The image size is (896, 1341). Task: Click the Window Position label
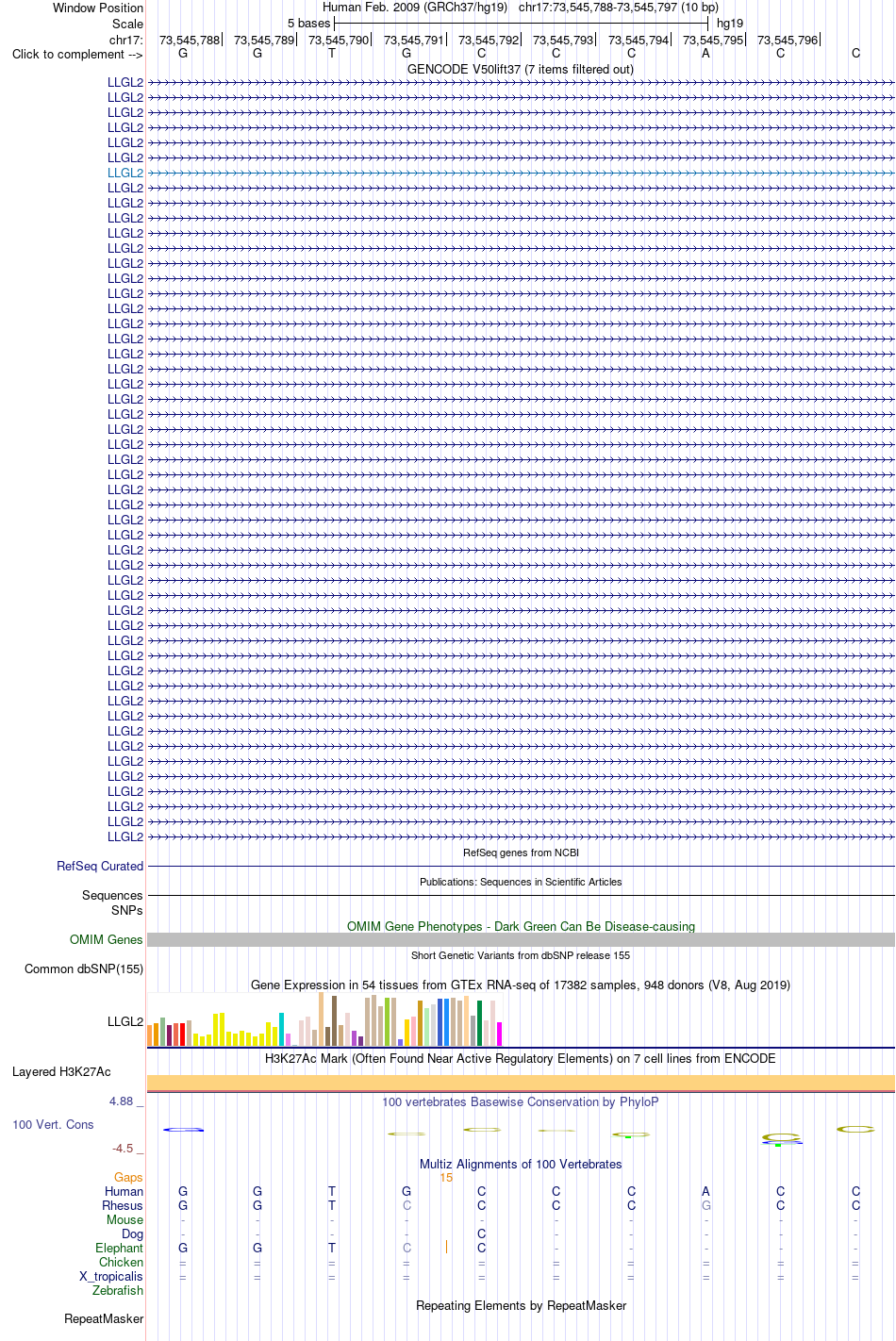98,8
